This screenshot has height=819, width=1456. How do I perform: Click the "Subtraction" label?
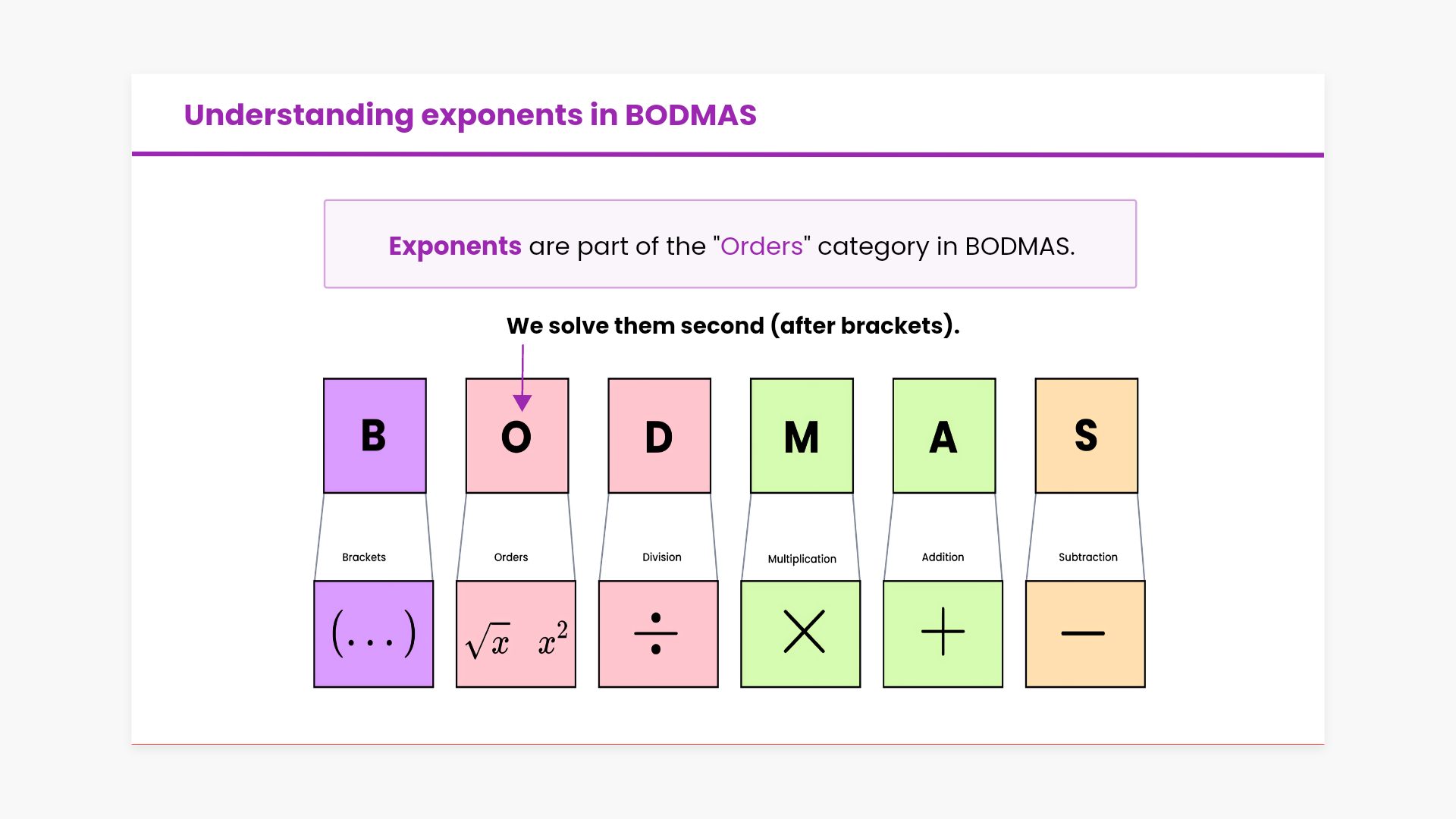tap(1087, 557)
